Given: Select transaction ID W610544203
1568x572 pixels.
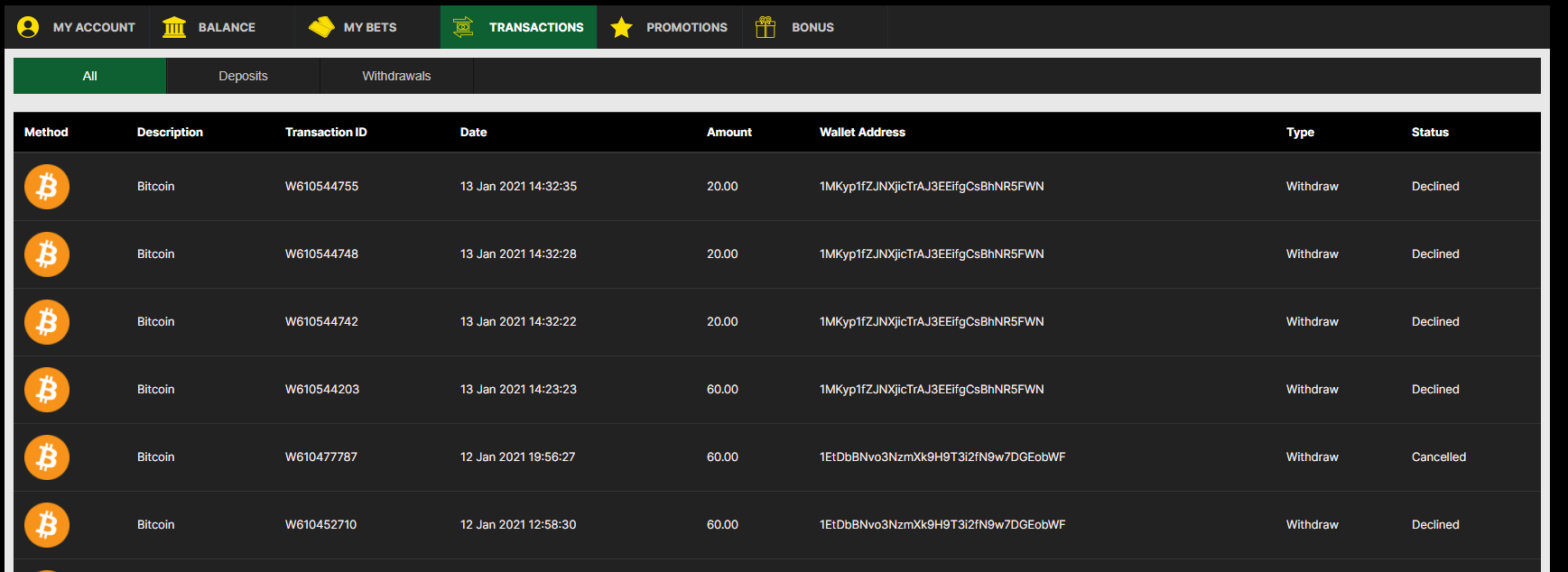Looking at the screenshot, I should [x=322, y=389].
